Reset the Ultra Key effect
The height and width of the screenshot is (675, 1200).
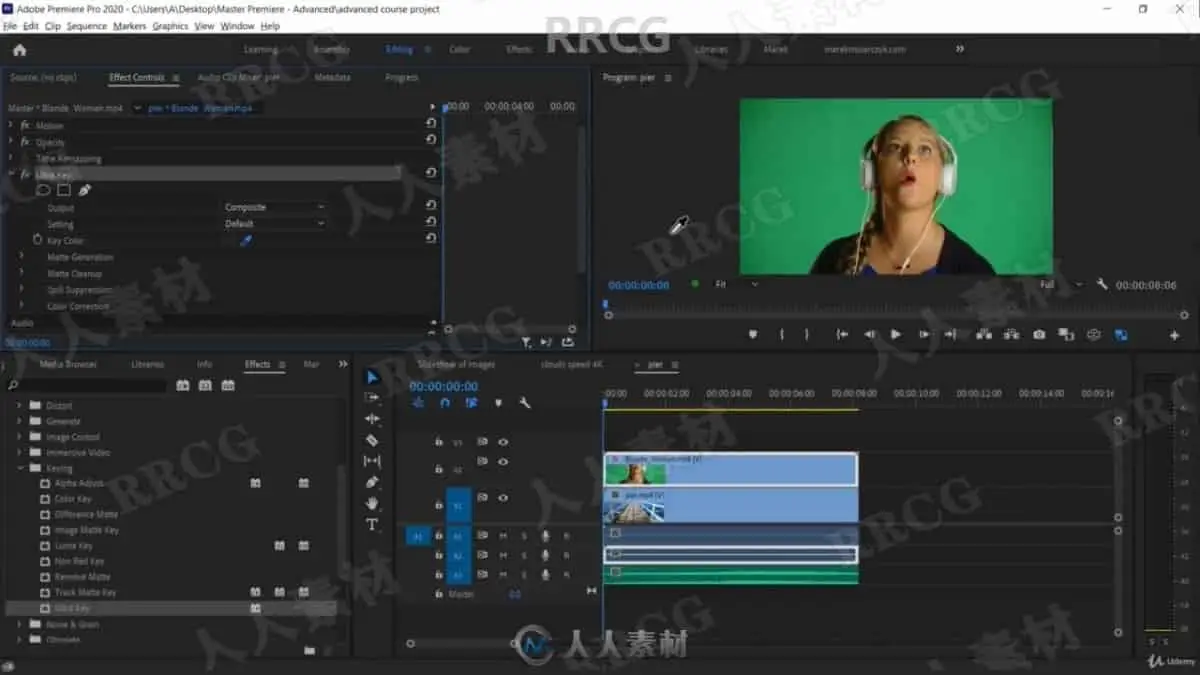(x=431, y=173)
